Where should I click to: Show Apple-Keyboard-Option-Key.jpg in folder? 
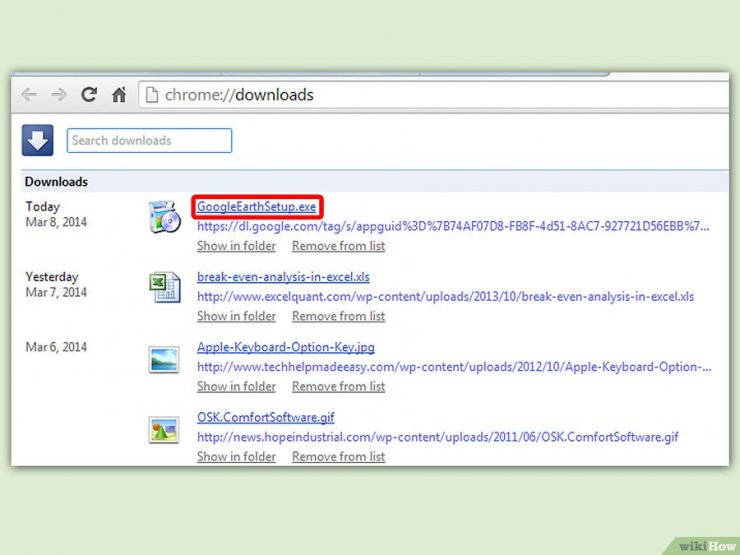point(236,387)
